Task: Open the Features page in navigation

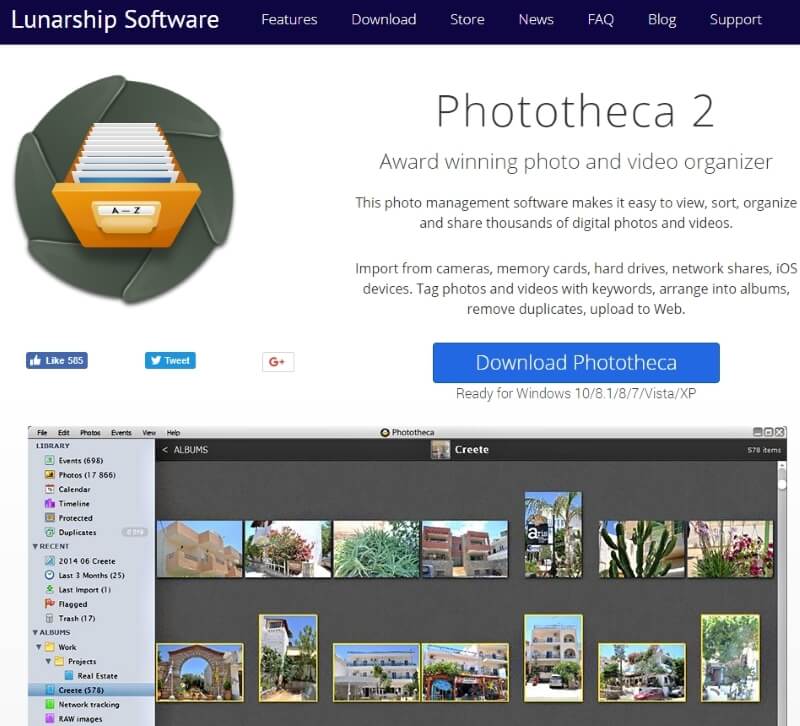Action: (x=289, y=20)
